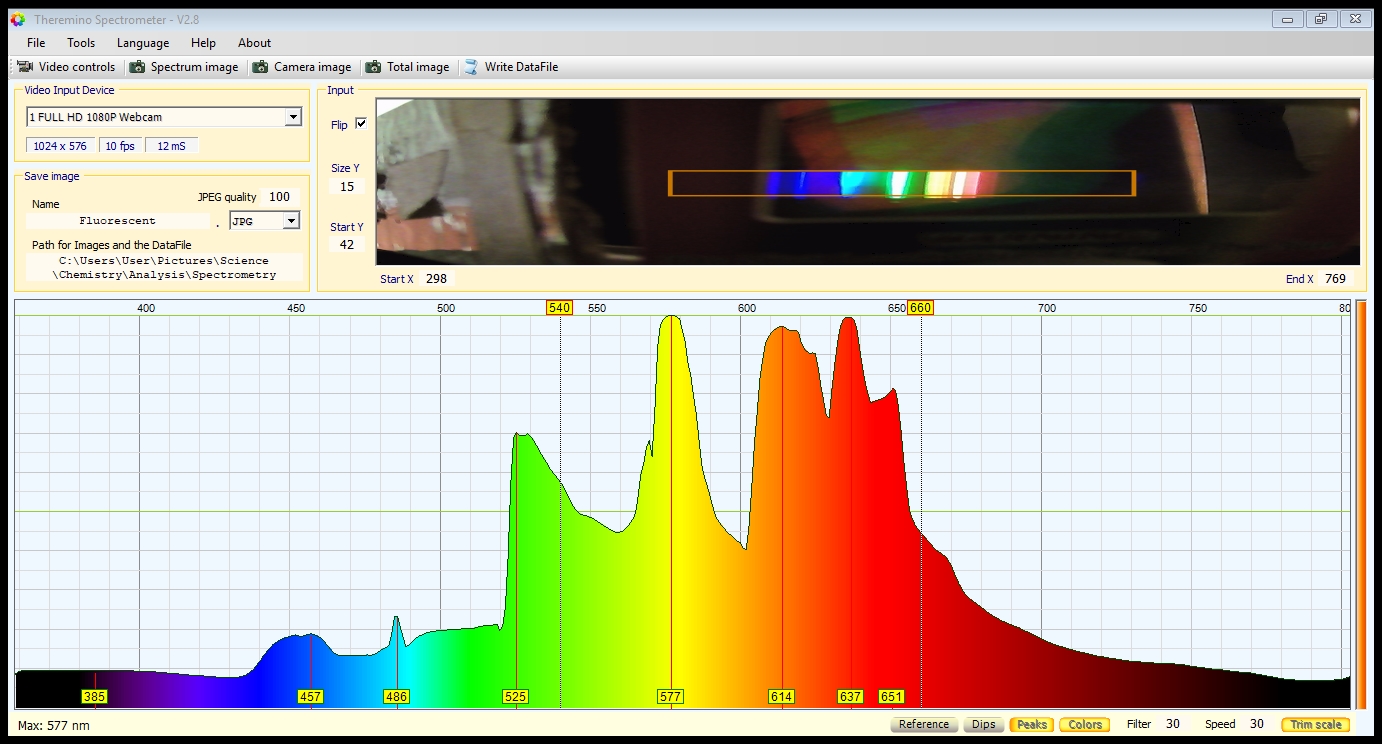The image size is (1382, 744).
Task: Open the Video Input Device dropdown
Action: click(292, 117)
